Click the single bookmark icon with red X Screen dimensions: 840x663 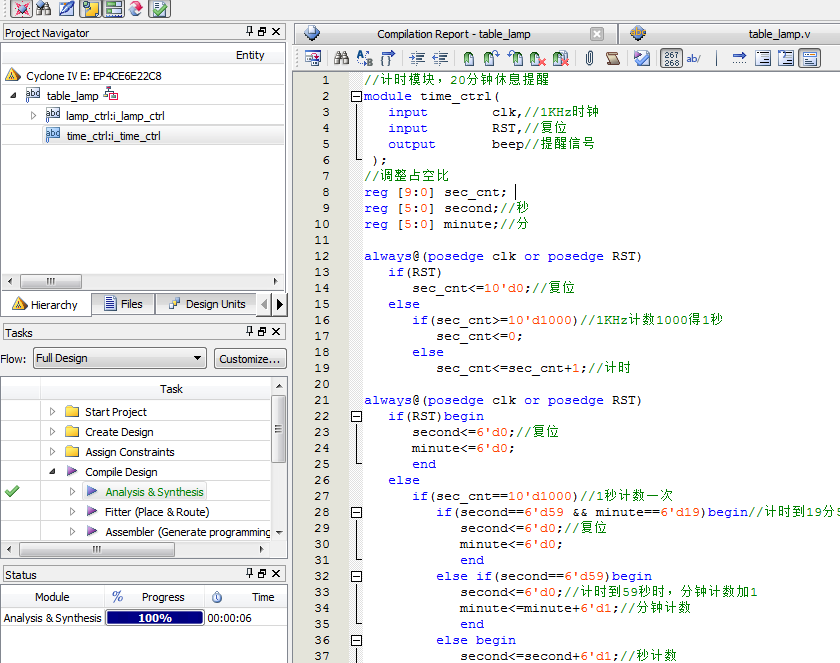(537, 58)
